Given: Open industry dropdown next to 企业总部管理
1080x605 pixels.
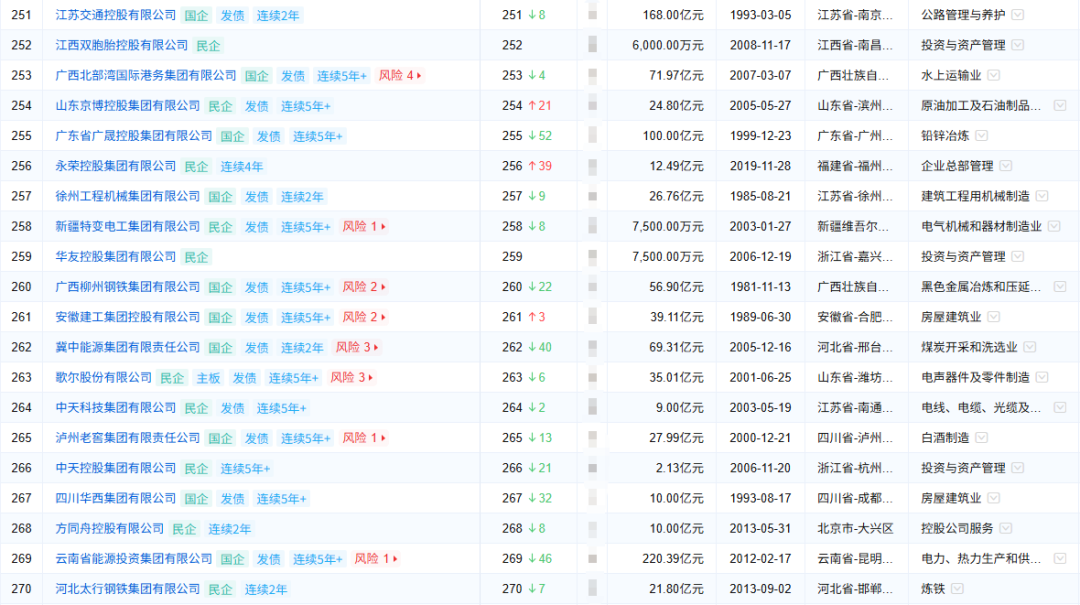Looking at the screenshot, I should 1006,165.
